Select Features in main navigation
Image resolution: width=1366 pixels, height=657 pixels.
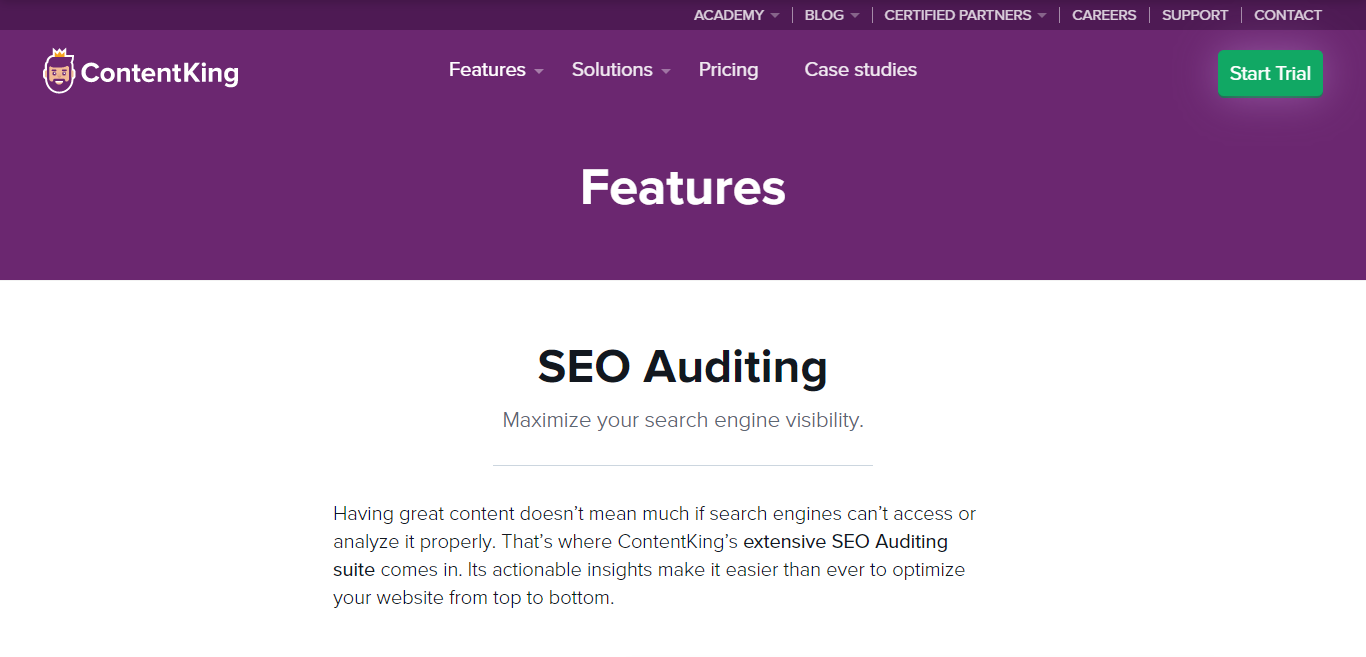487,70
